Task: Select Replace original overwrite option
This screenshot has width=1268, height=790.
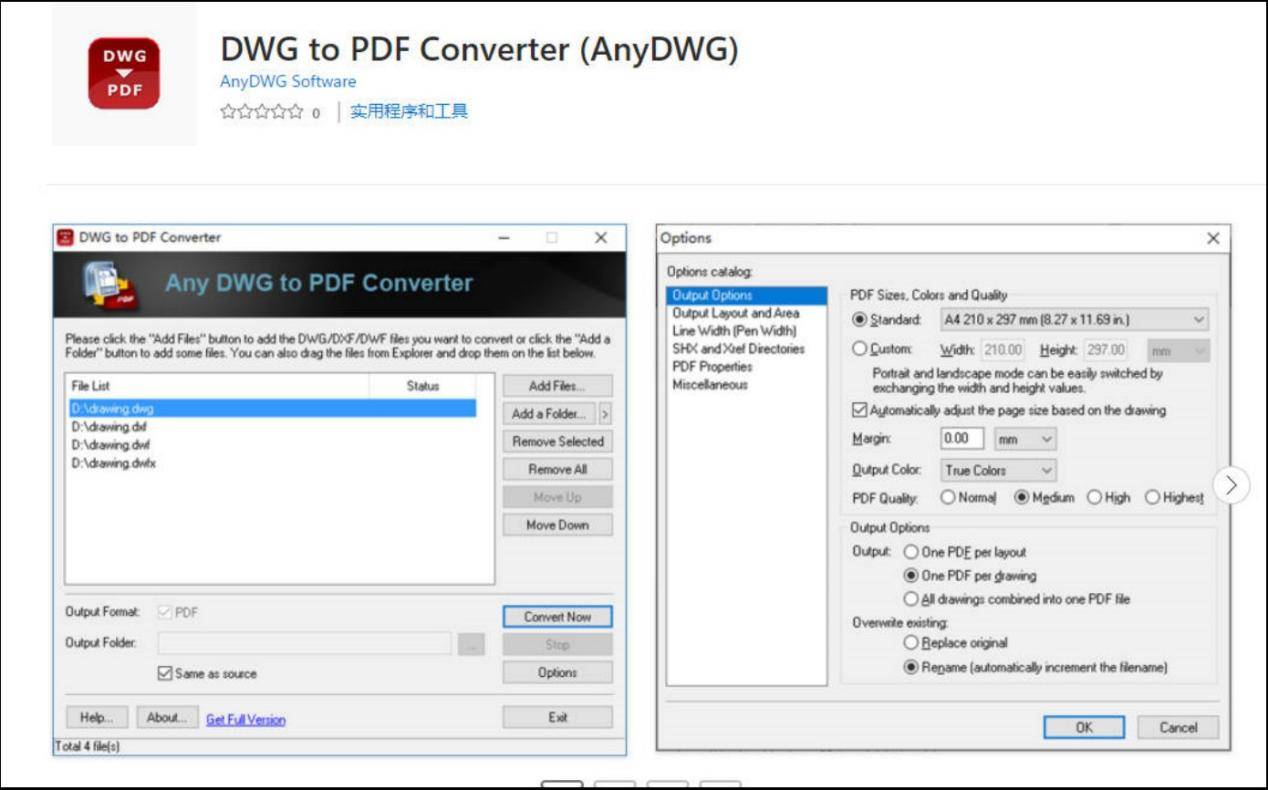Action: click(910, 643)
